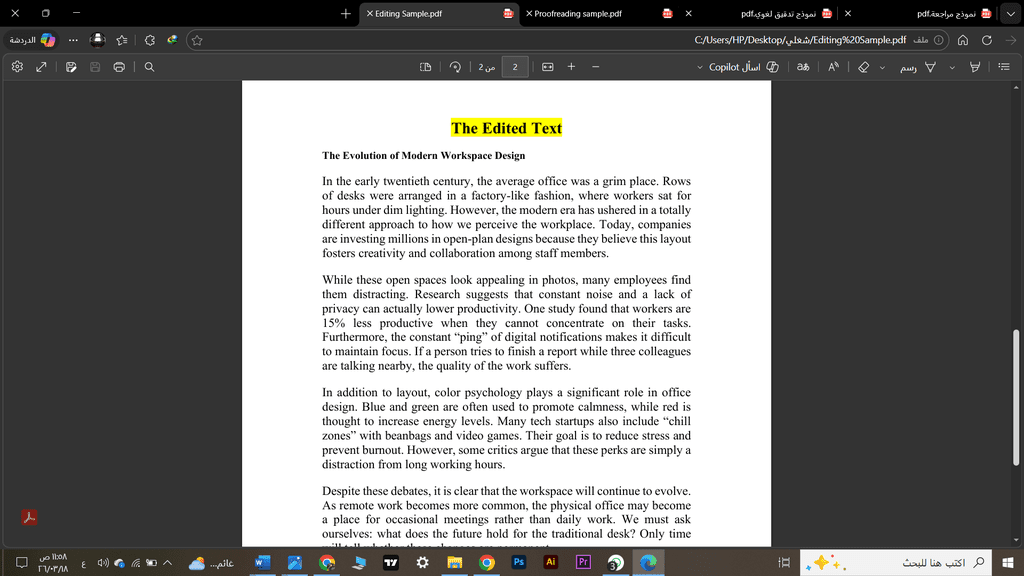Add this page to favorites star
Image resolution: width=1024 pixels, height=576 pixels.
[x=197, y=40]
